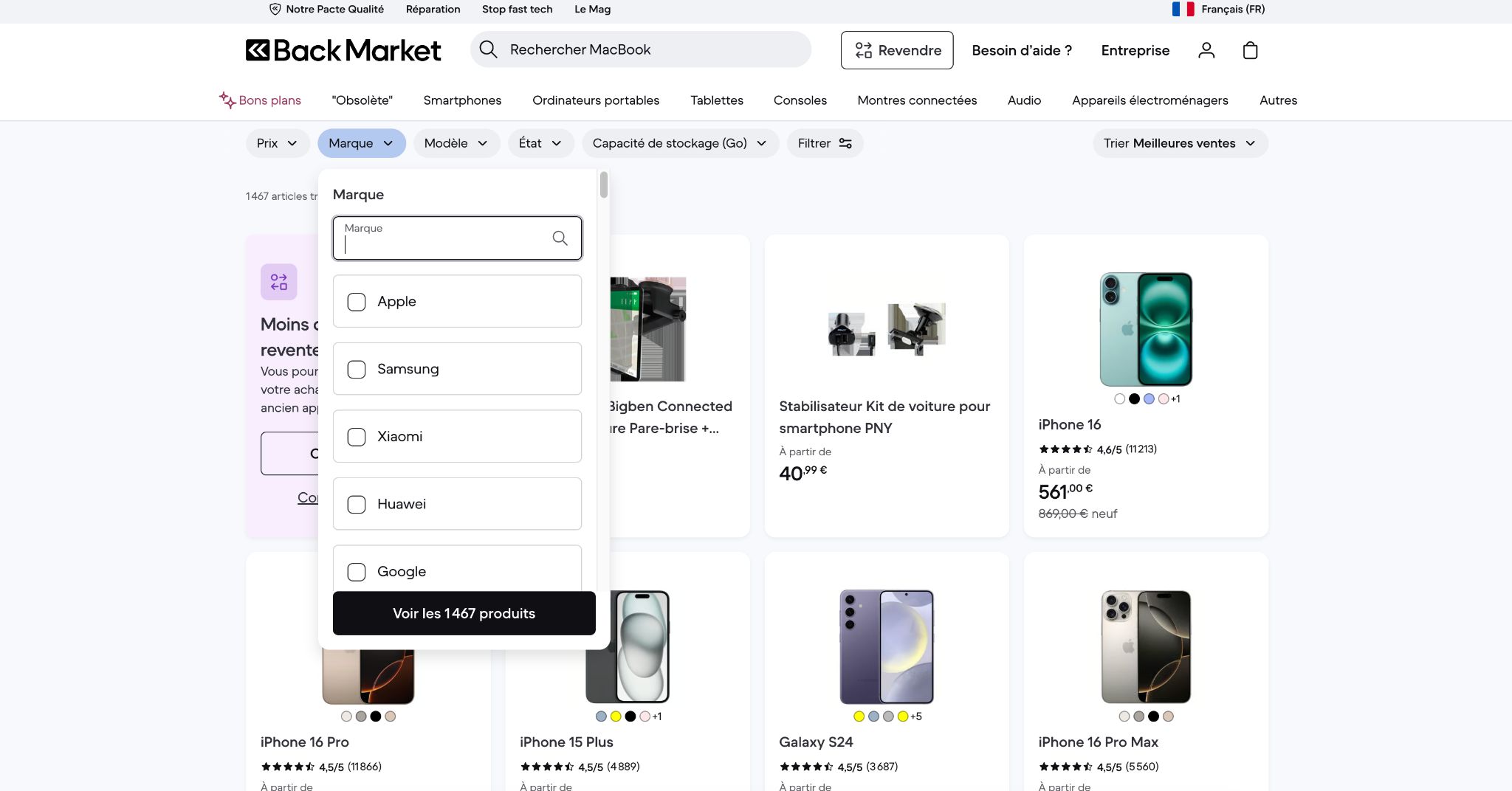Open the iPhone 15 Plus product title

tap(566, 742)
